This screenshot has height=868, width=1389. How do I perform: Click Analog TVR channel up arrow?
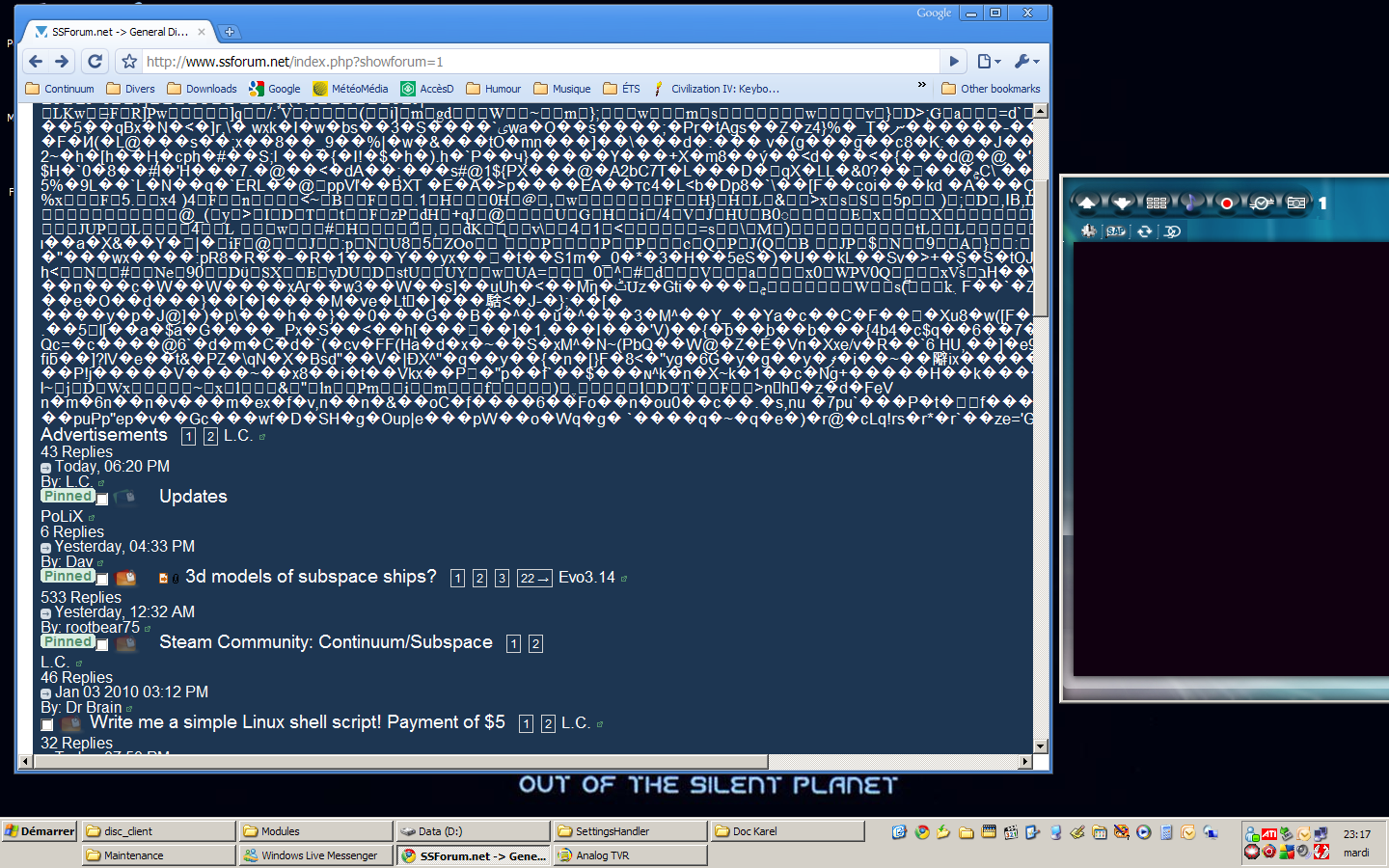pos(1086,203)
